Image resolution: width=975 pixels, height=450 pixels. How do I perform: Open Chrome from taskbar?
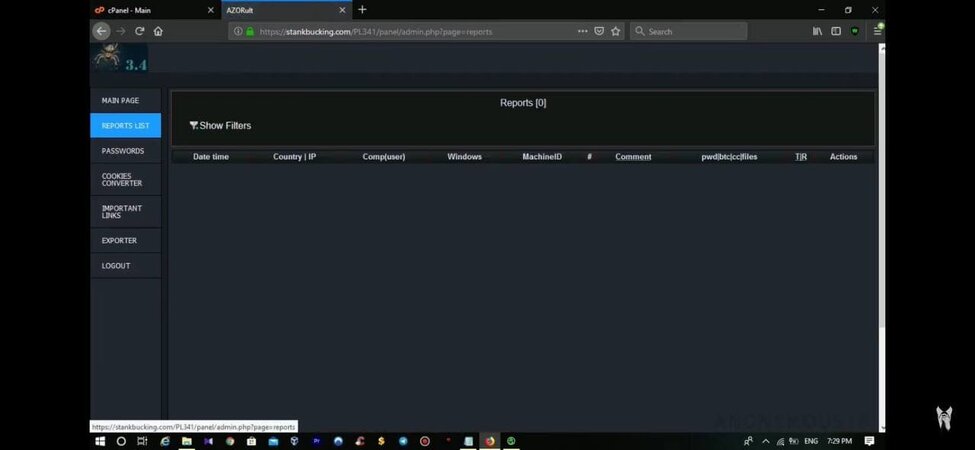click(x=230, y=441)
